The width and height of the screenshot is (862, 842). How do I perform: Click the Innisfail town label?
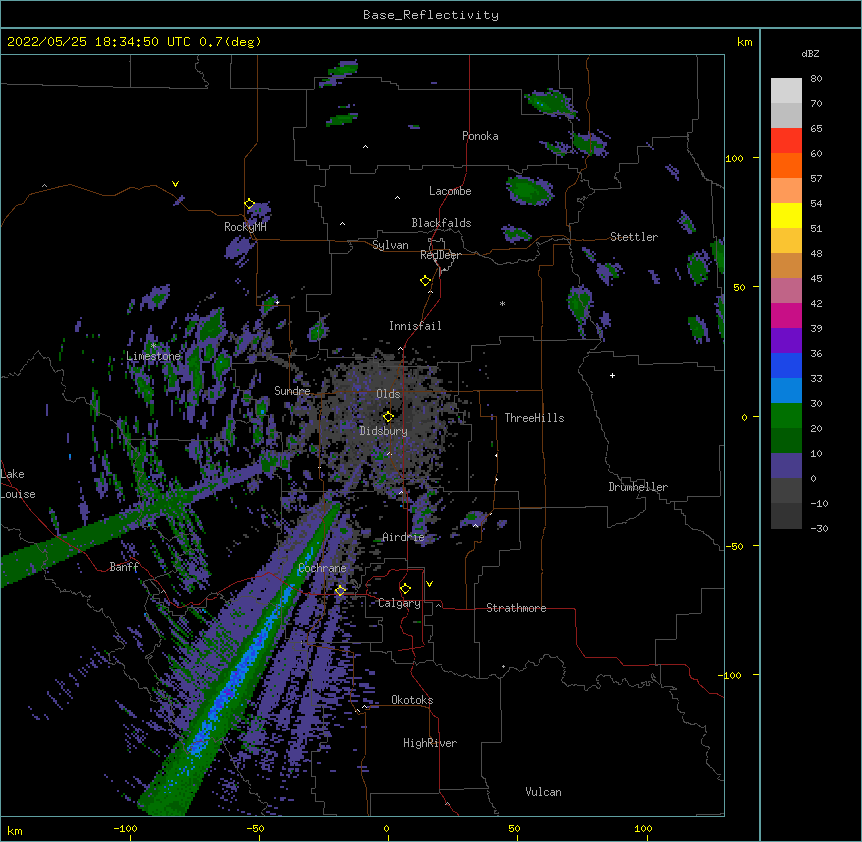tap(415, 326)
